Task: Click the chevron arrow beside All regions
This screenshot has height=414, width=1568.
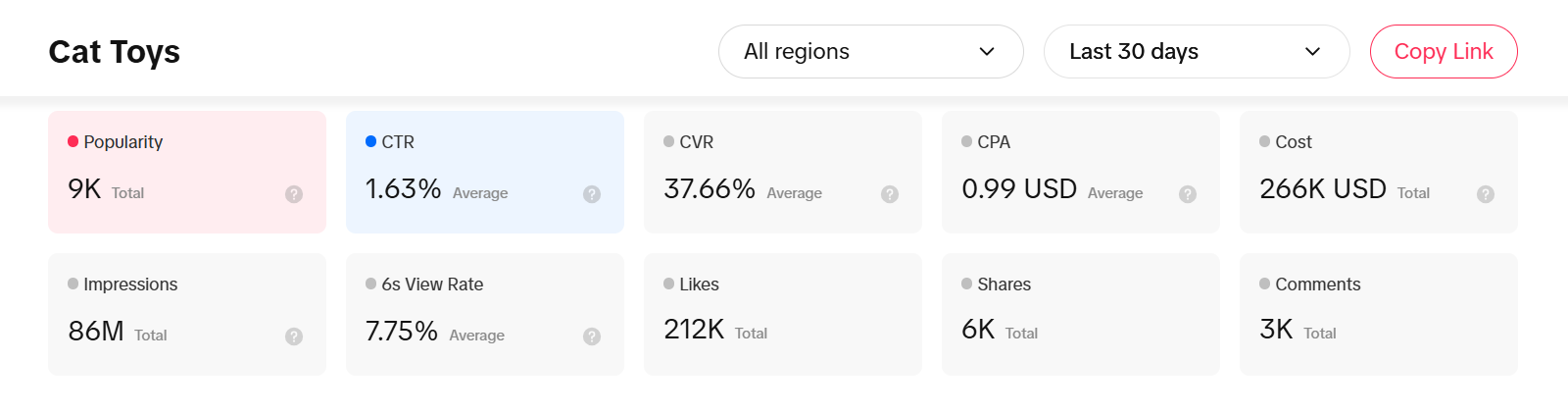Action: pyautogui.click(x=987, y=52)
